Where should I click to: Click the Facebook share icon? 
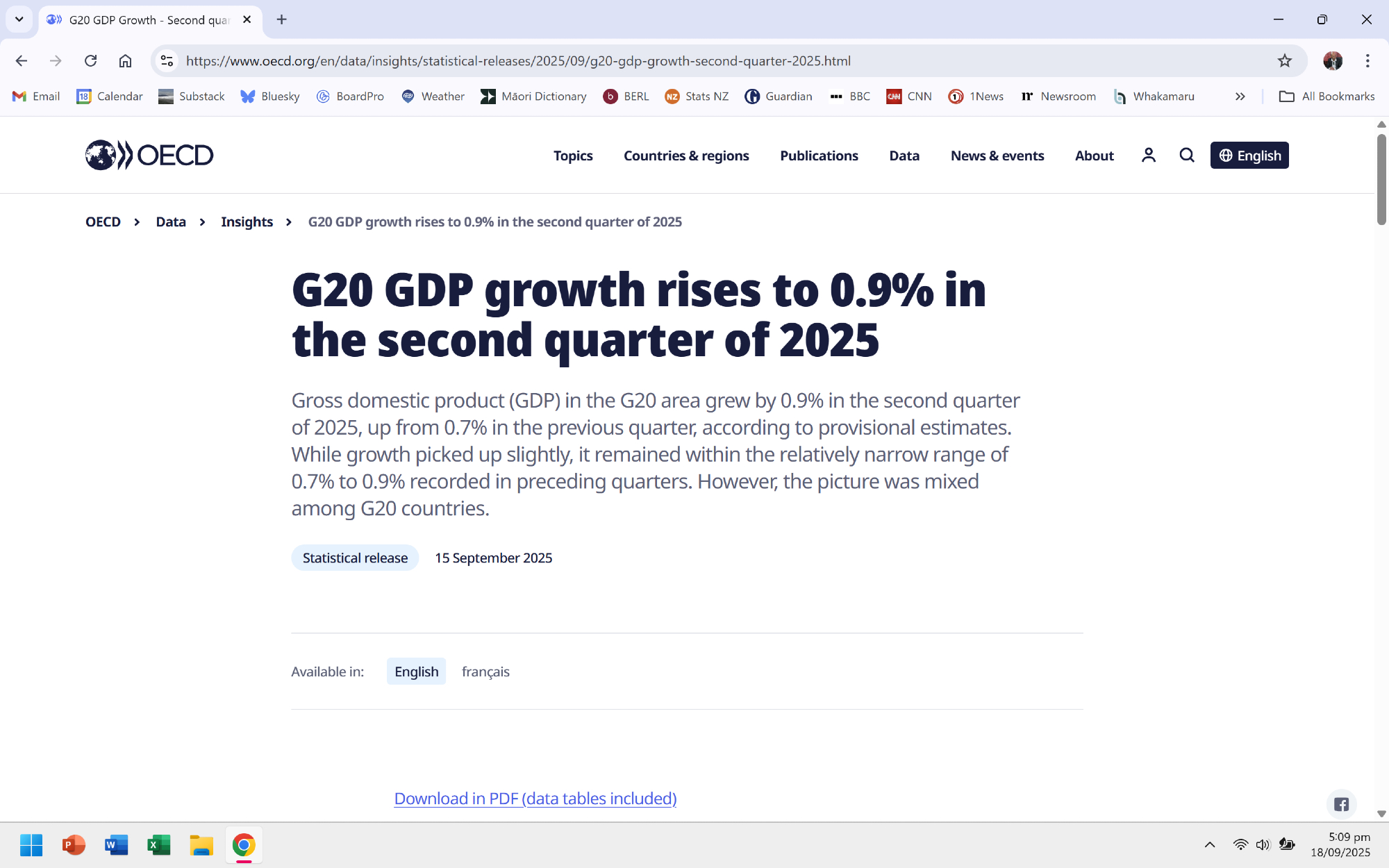(1341, 804)
